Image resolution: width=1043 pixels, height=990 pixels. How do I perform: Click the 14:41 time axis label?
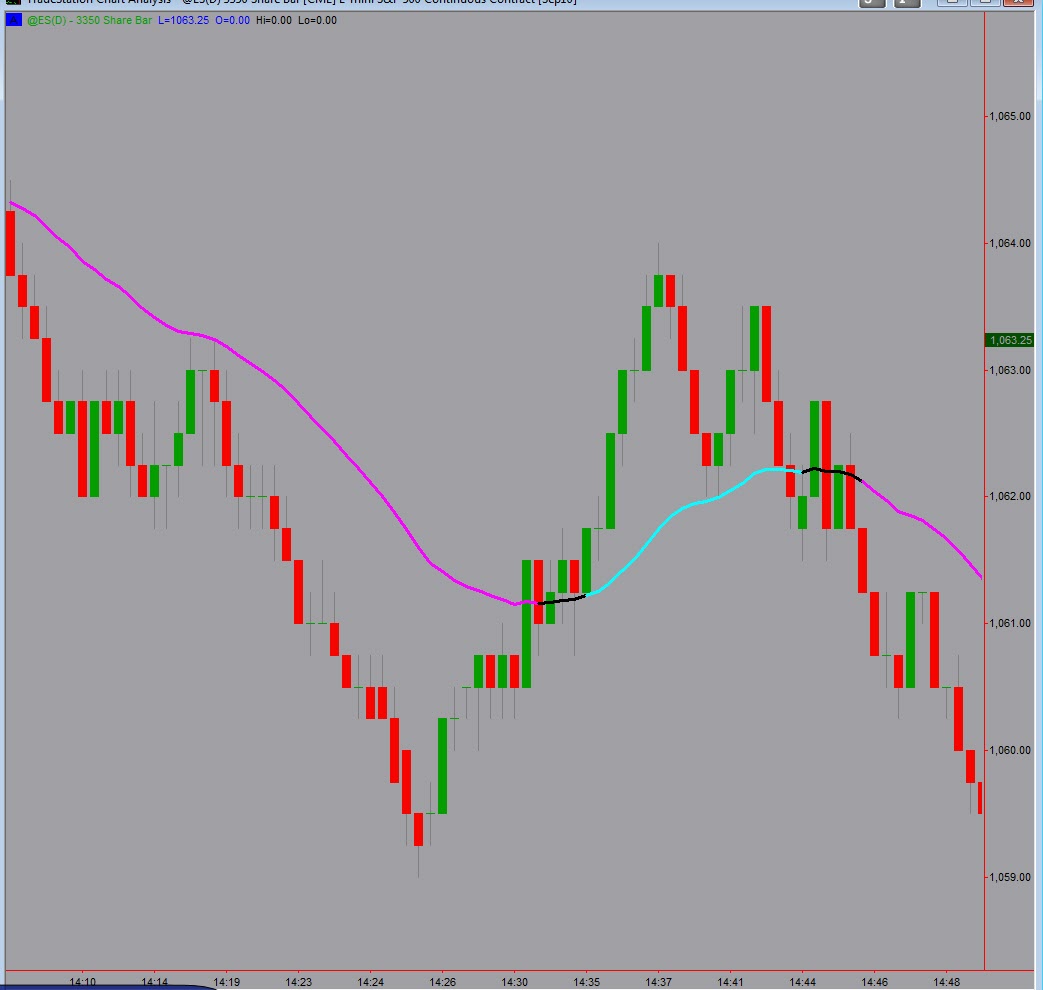(x=730, y=982)
